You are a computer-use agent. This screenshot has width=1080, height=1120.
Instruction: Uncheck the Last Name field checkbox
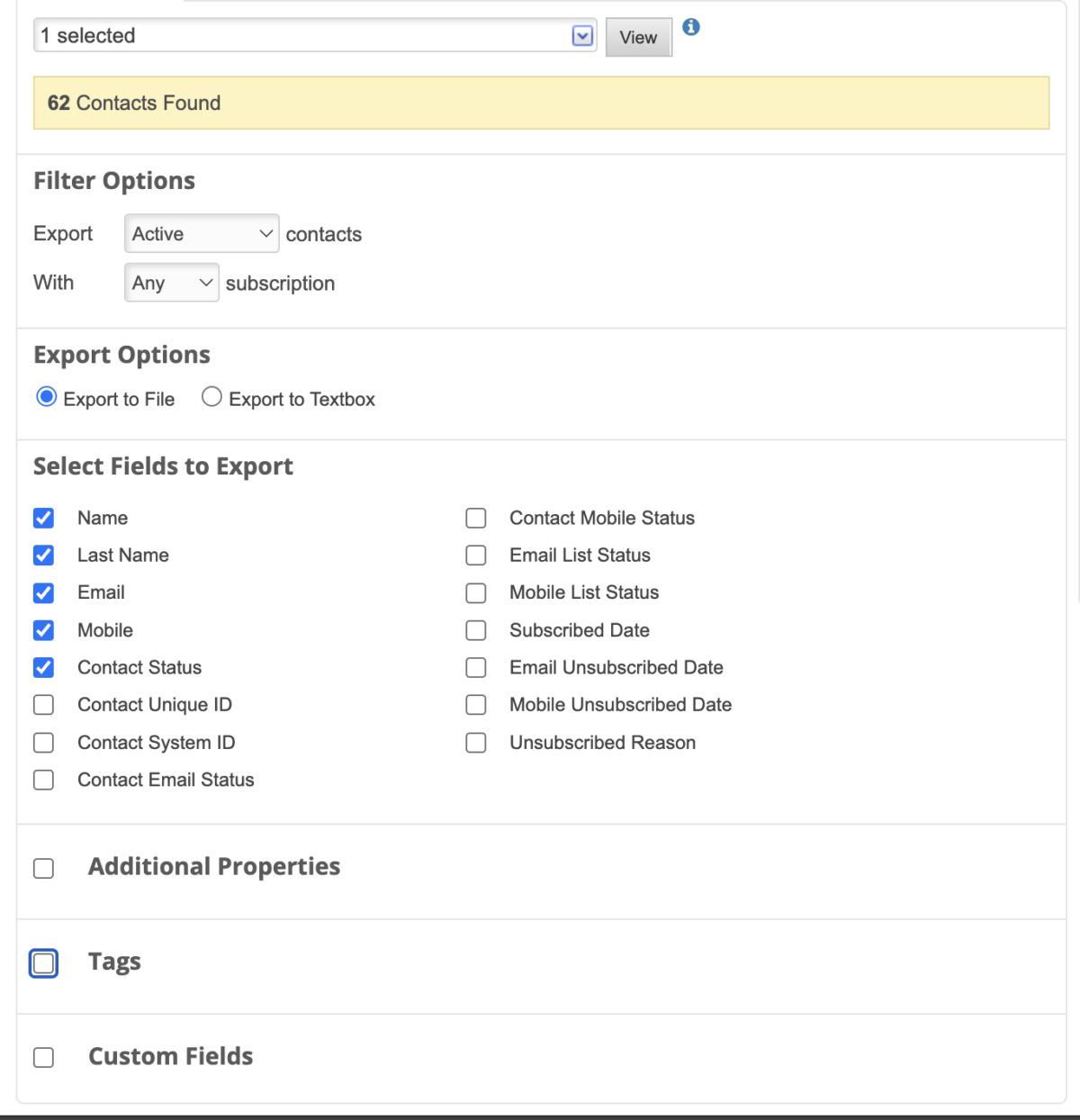tap(43, 555)
